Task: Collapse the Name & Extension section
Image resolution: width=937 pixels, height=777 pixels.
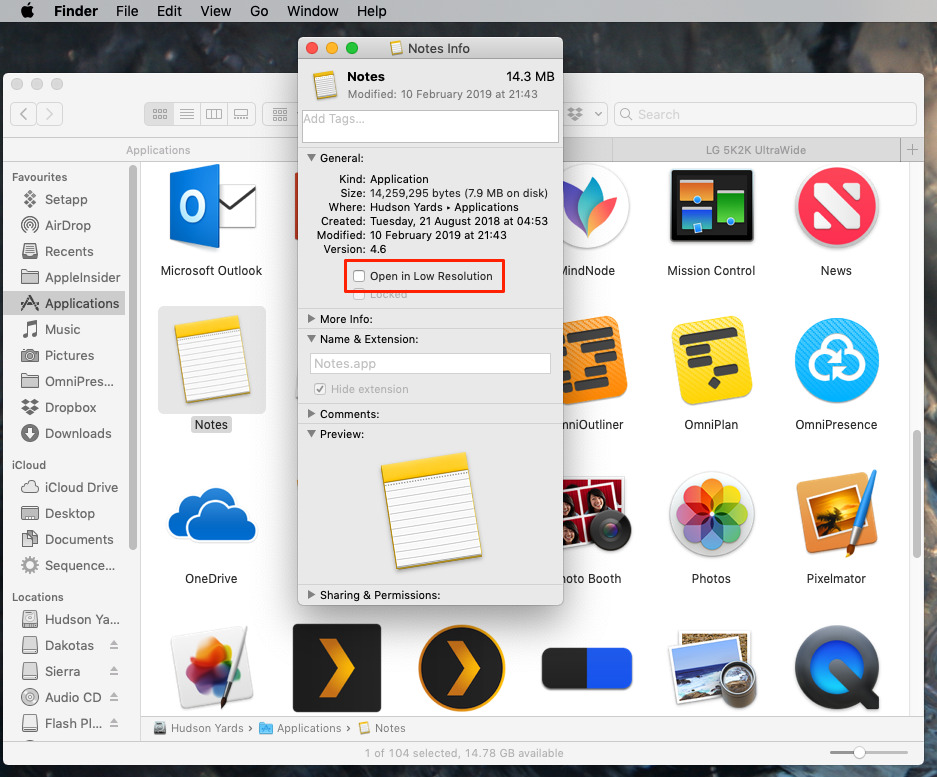Action: pyautogui.click(x=311, y=338)
